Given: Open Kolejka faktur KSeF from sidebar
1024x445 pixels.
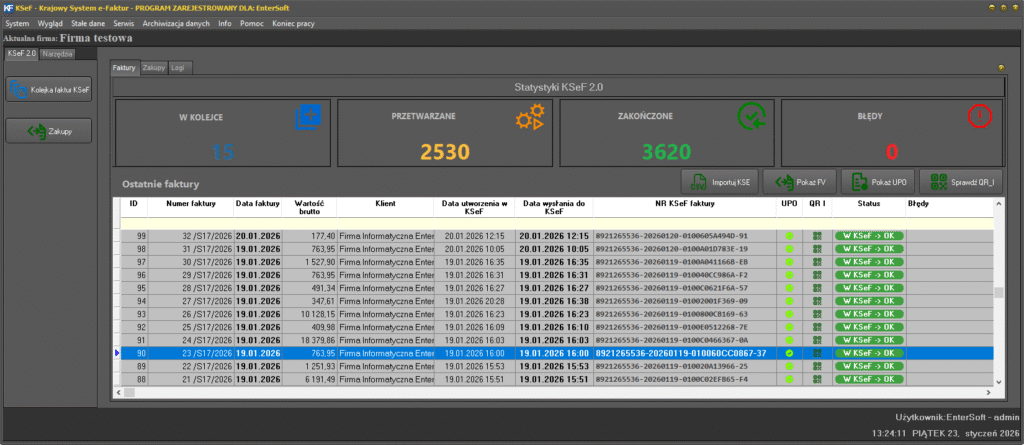Looking at the screenshot, I should (49, 90).
